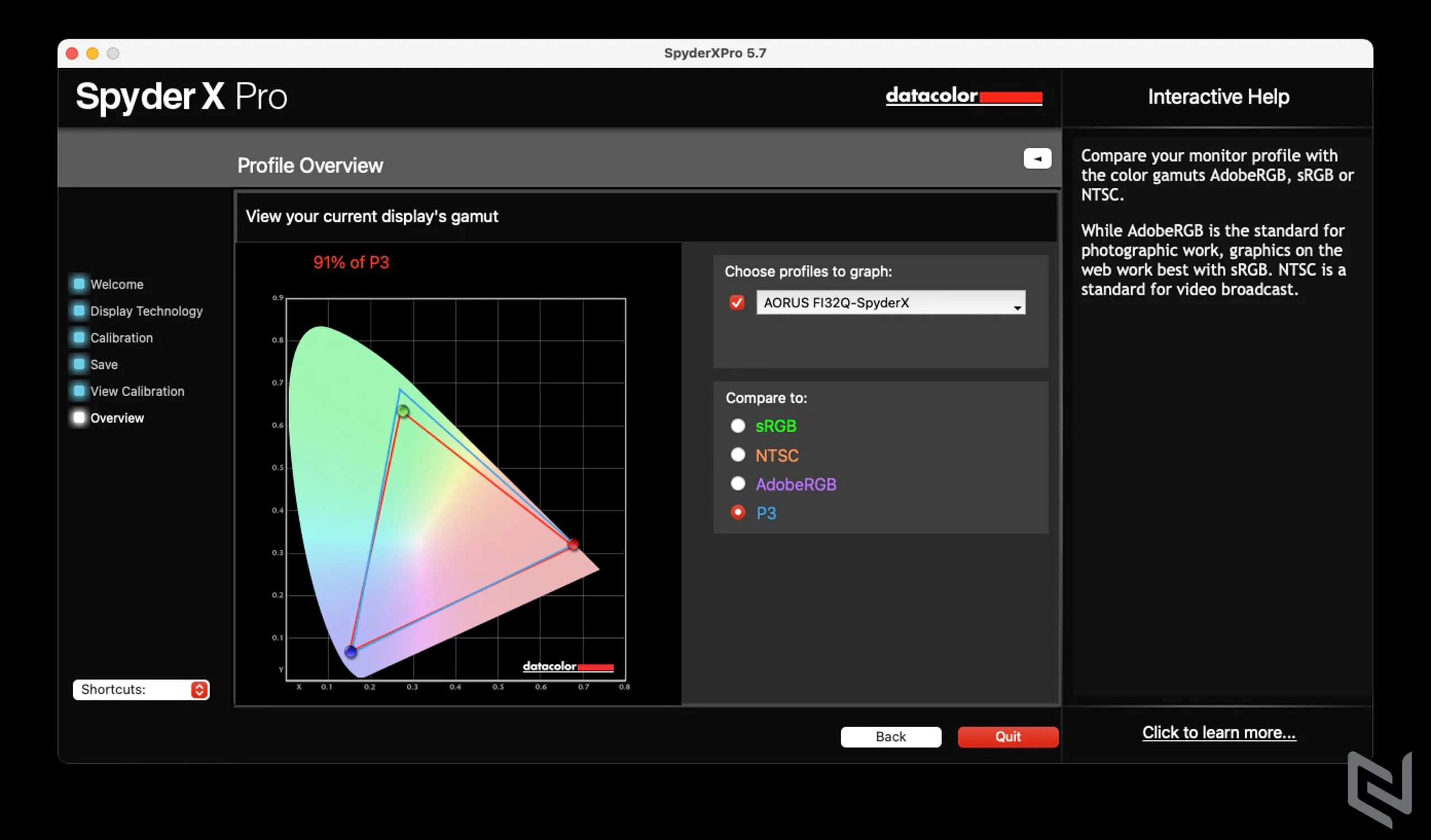This screenshot has height=840, width=1431.
Task: Click the Interactive Help title
Action: [1218, 97]
